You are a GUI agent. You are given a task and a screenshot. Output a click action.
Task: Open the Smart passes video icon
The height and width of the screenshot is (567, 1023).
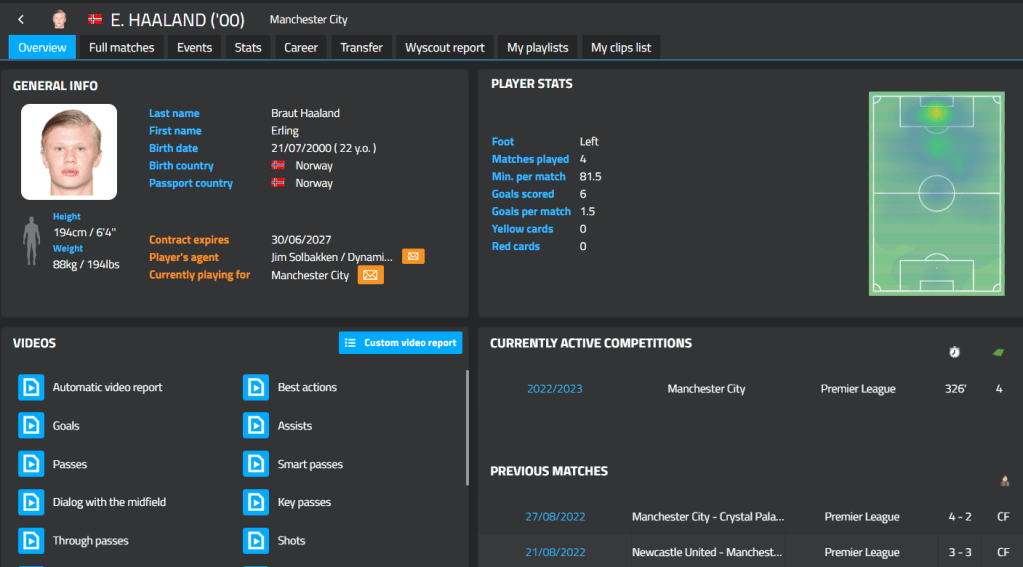point(256,464)
